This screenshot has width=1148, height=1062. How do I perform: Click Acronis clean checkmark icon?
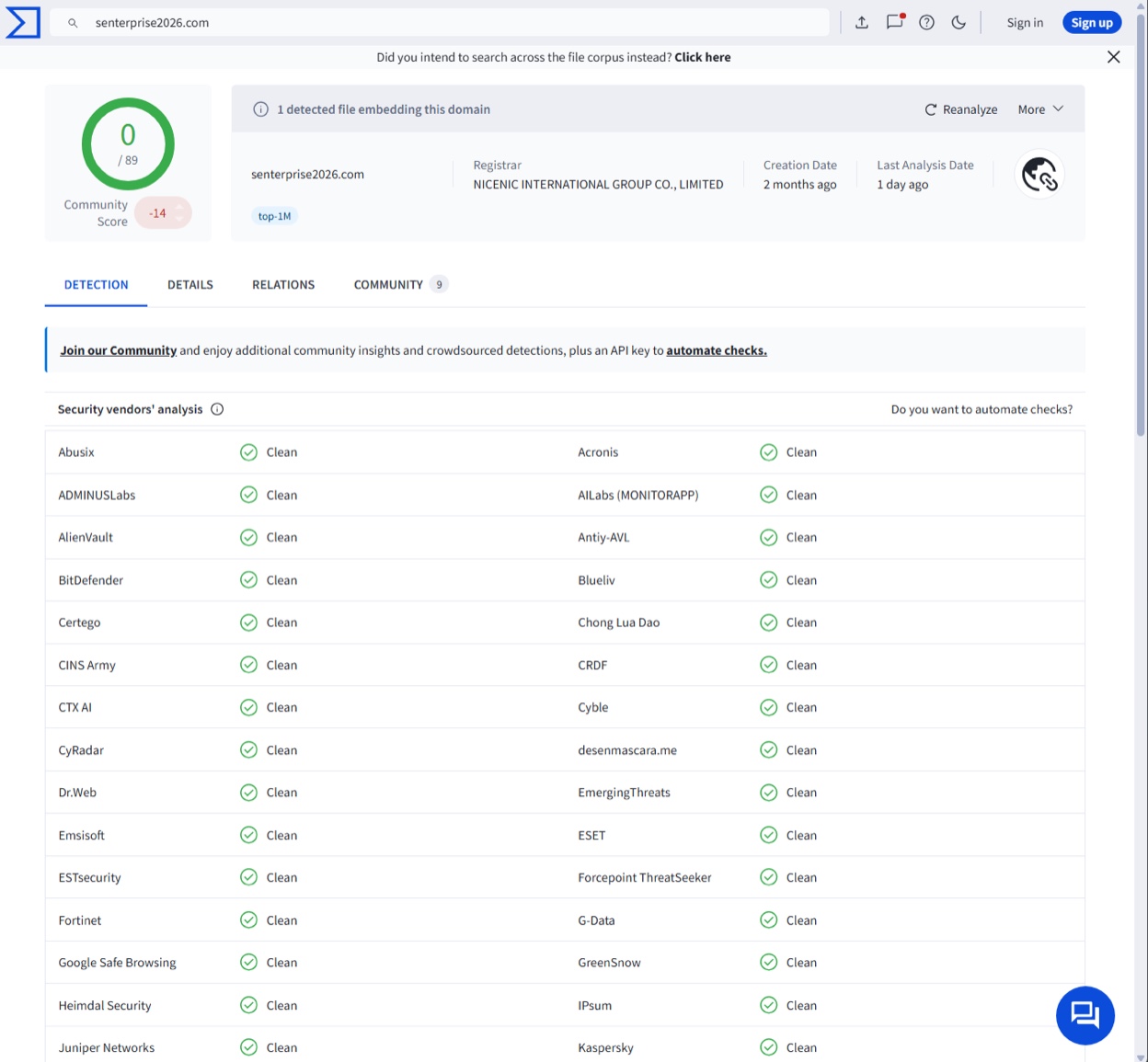(768, 452)
